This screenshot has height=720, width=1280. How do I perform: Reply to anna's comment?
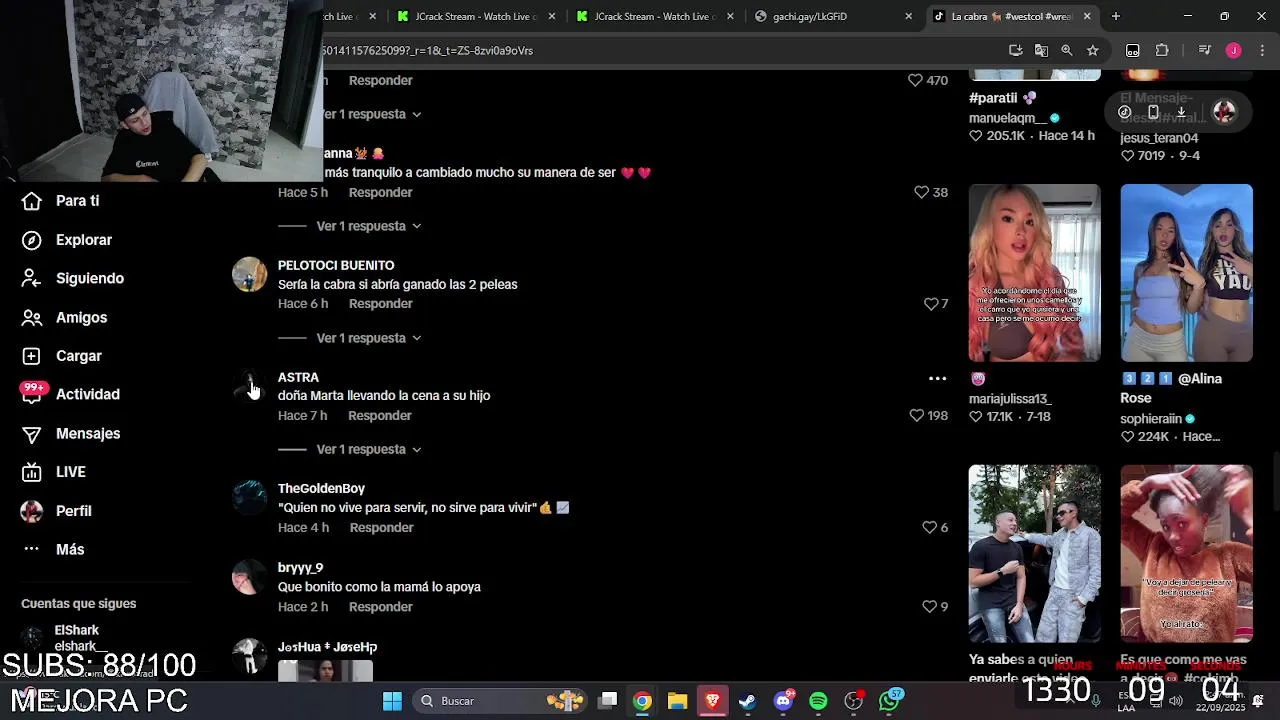(x=380, y=192)
